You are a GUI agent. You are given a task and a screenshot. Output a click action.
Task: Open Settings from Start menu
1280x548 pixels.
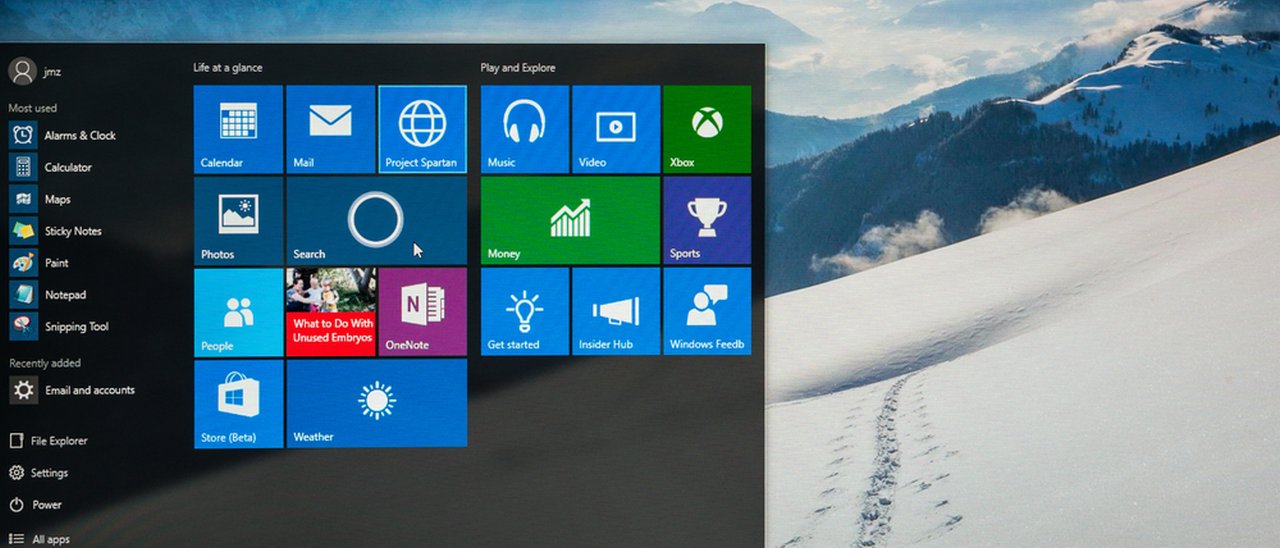tap(39, 473)
